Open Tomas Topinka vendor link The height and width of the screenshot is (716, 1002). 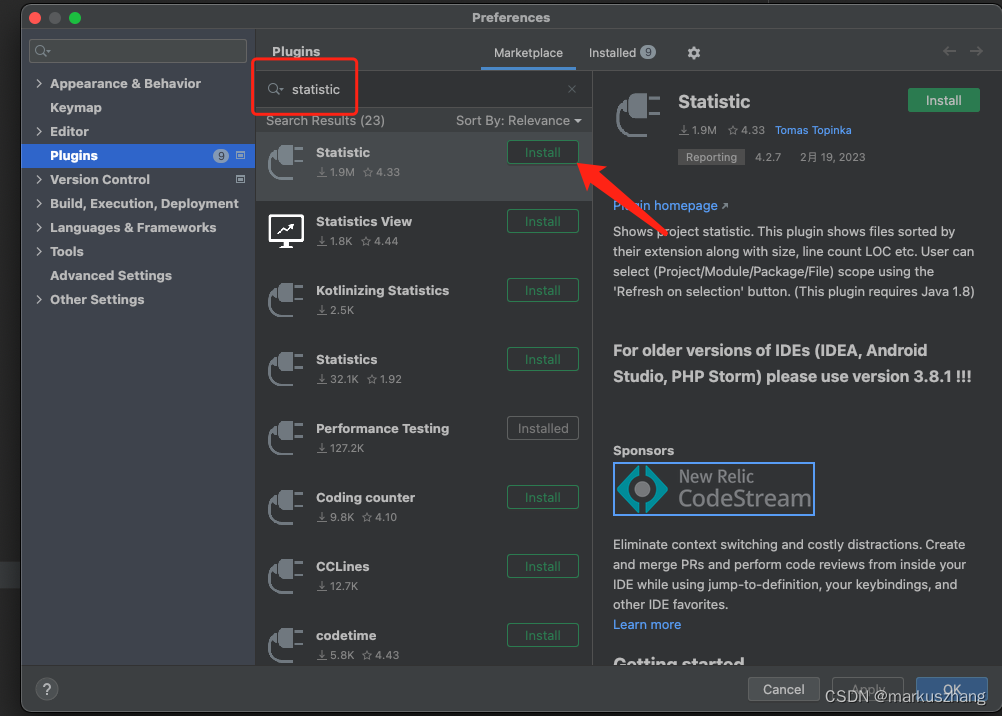813,130
